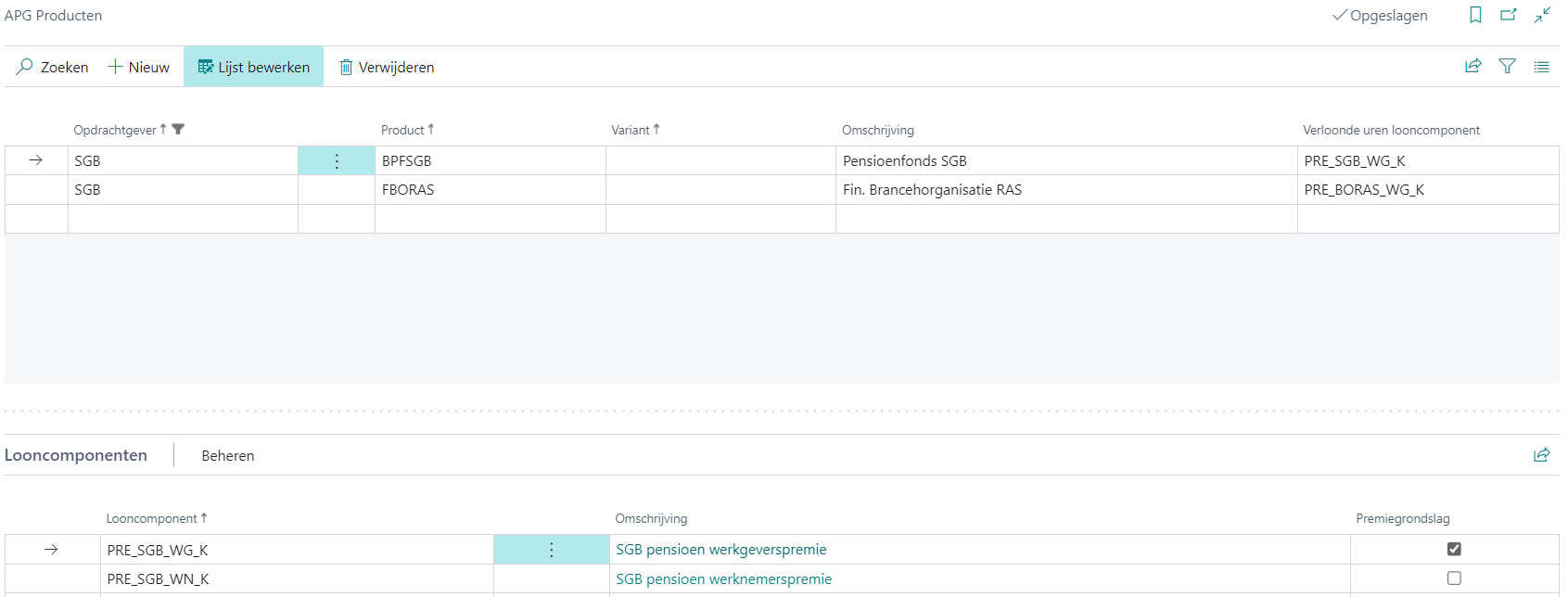Open page in new window icon

[1509, 15]
